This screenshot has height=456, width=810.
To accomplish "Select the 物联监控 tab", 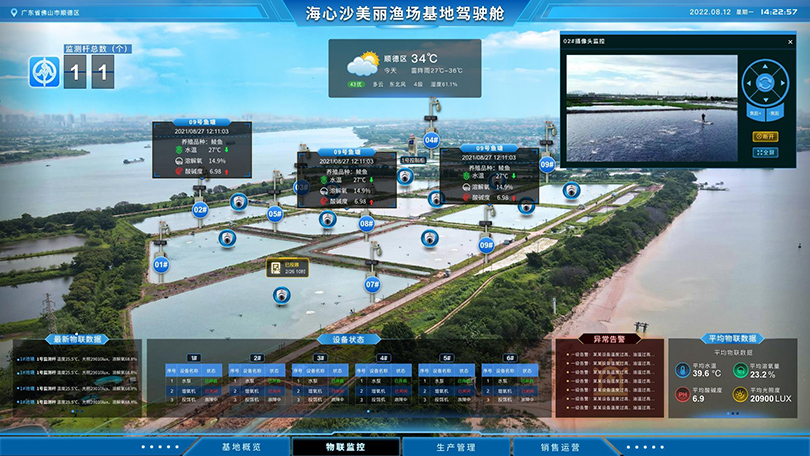I will click(347, 447).
